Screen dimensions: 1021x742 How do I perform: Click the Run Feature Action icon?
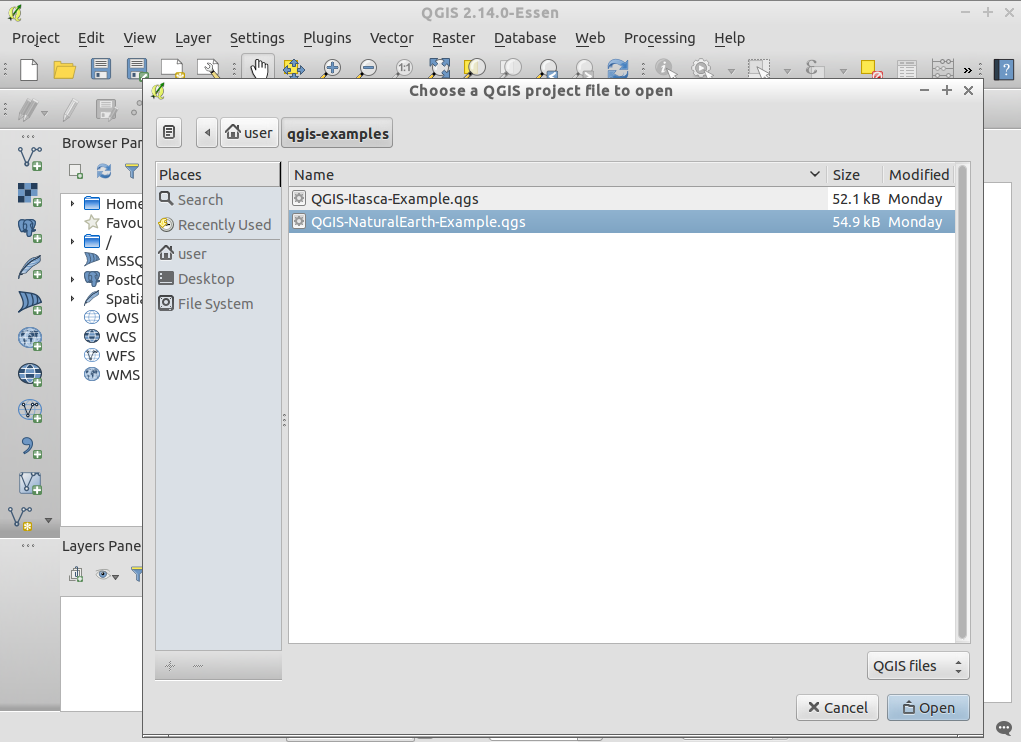702,68
